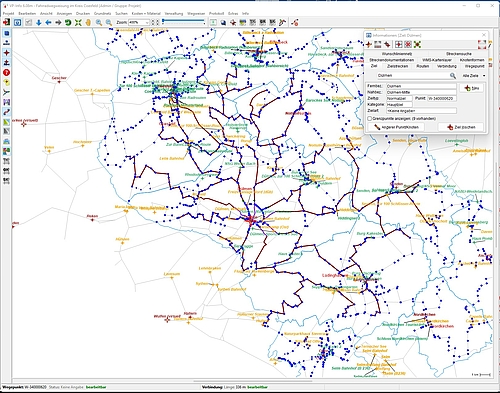500x393 pixels.
Task: Click the red question mark help icon
Action: tap(6, 72)
